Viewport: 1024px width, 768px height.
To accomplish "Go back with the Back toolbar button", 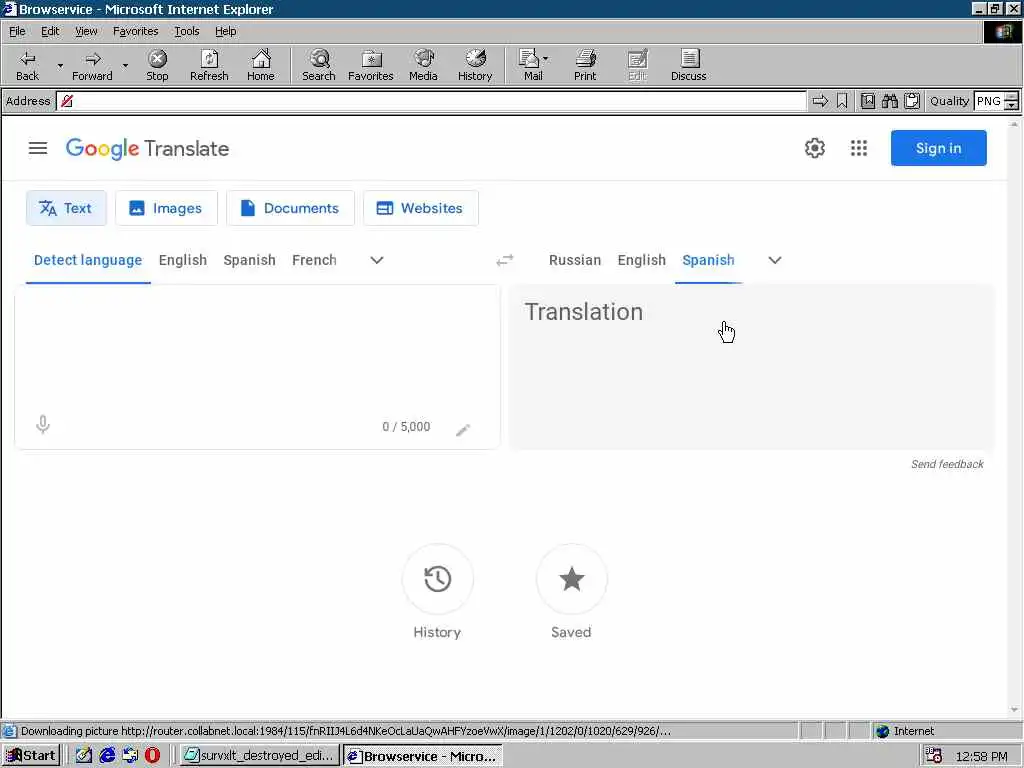I will pyautogui.click(x=27, y=65).
